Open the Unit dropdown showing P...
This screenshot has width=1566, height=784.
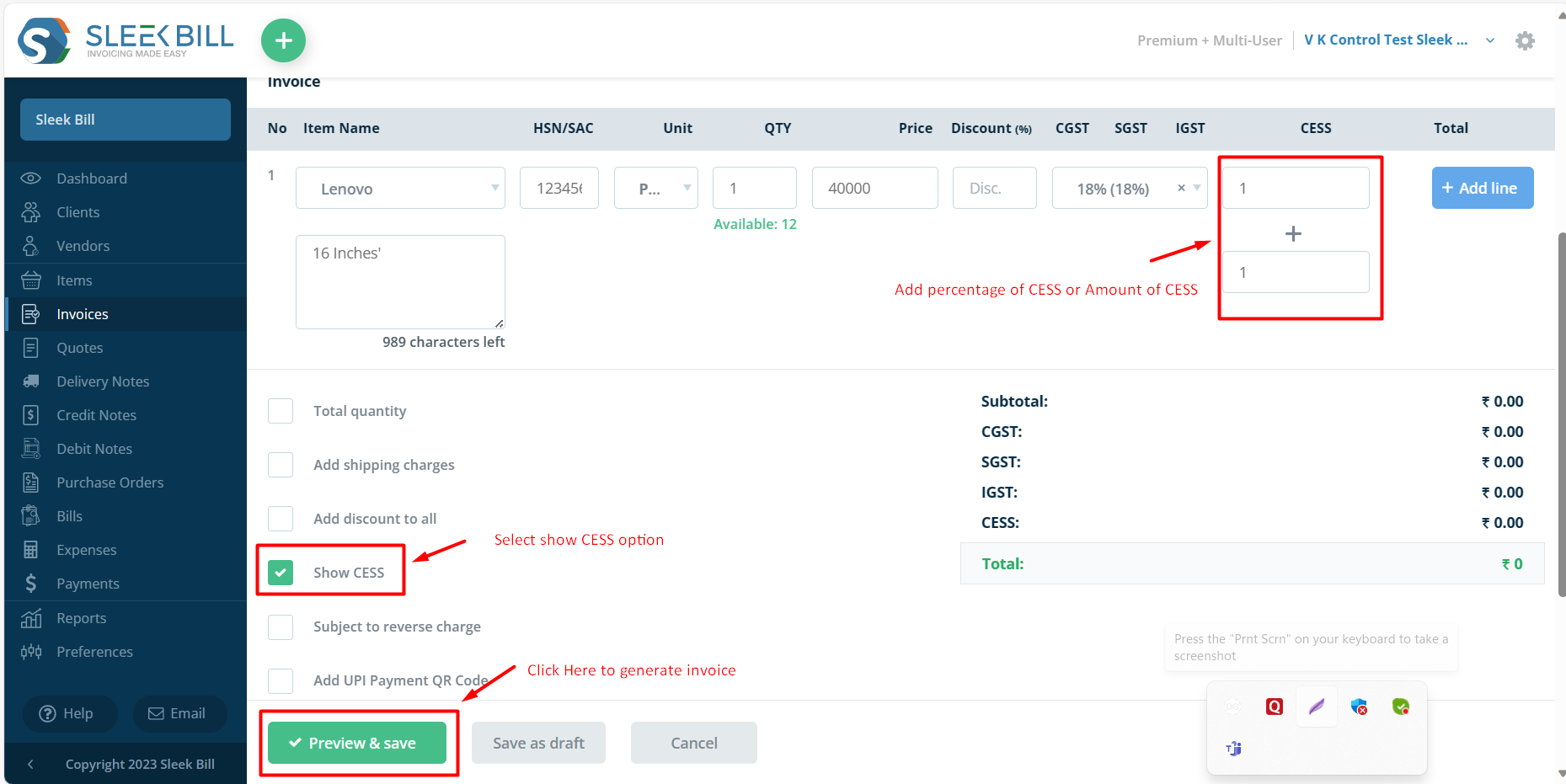pyautogui.click(x=656, y=188)
